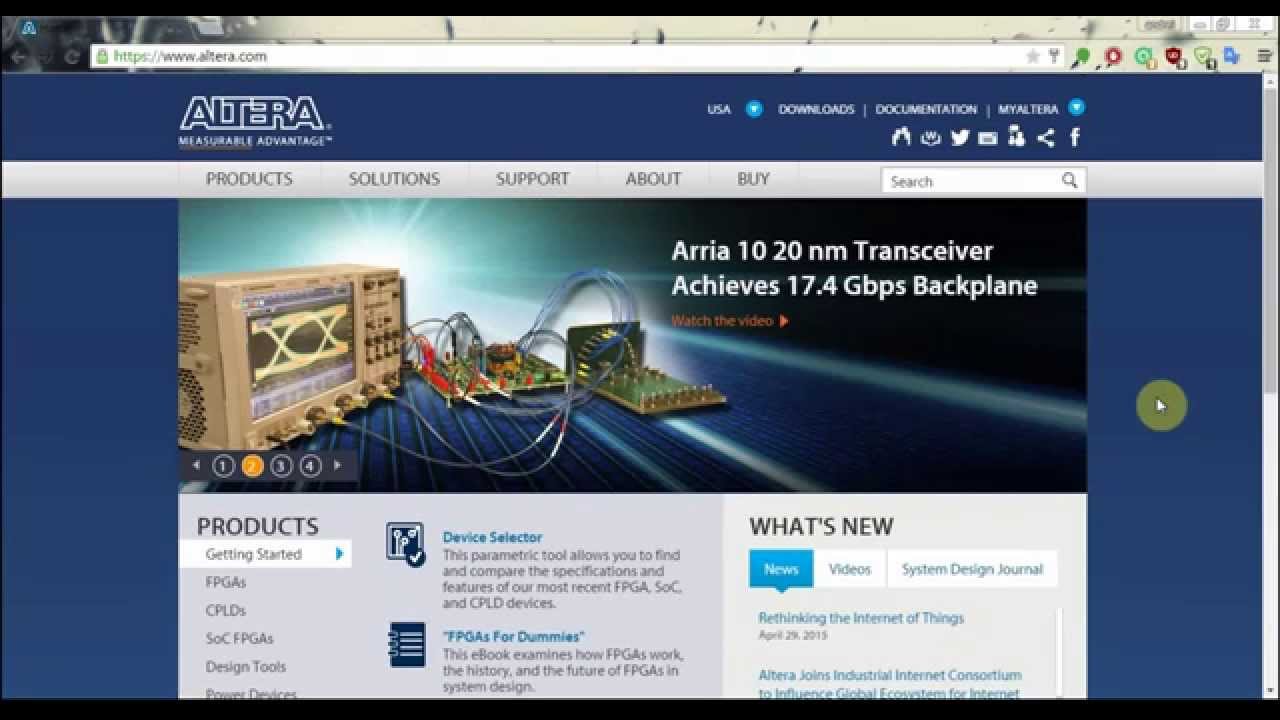Select SoC FPGAs in the Products list
This screenshot has height=720, width=1280.
point(239,638)
